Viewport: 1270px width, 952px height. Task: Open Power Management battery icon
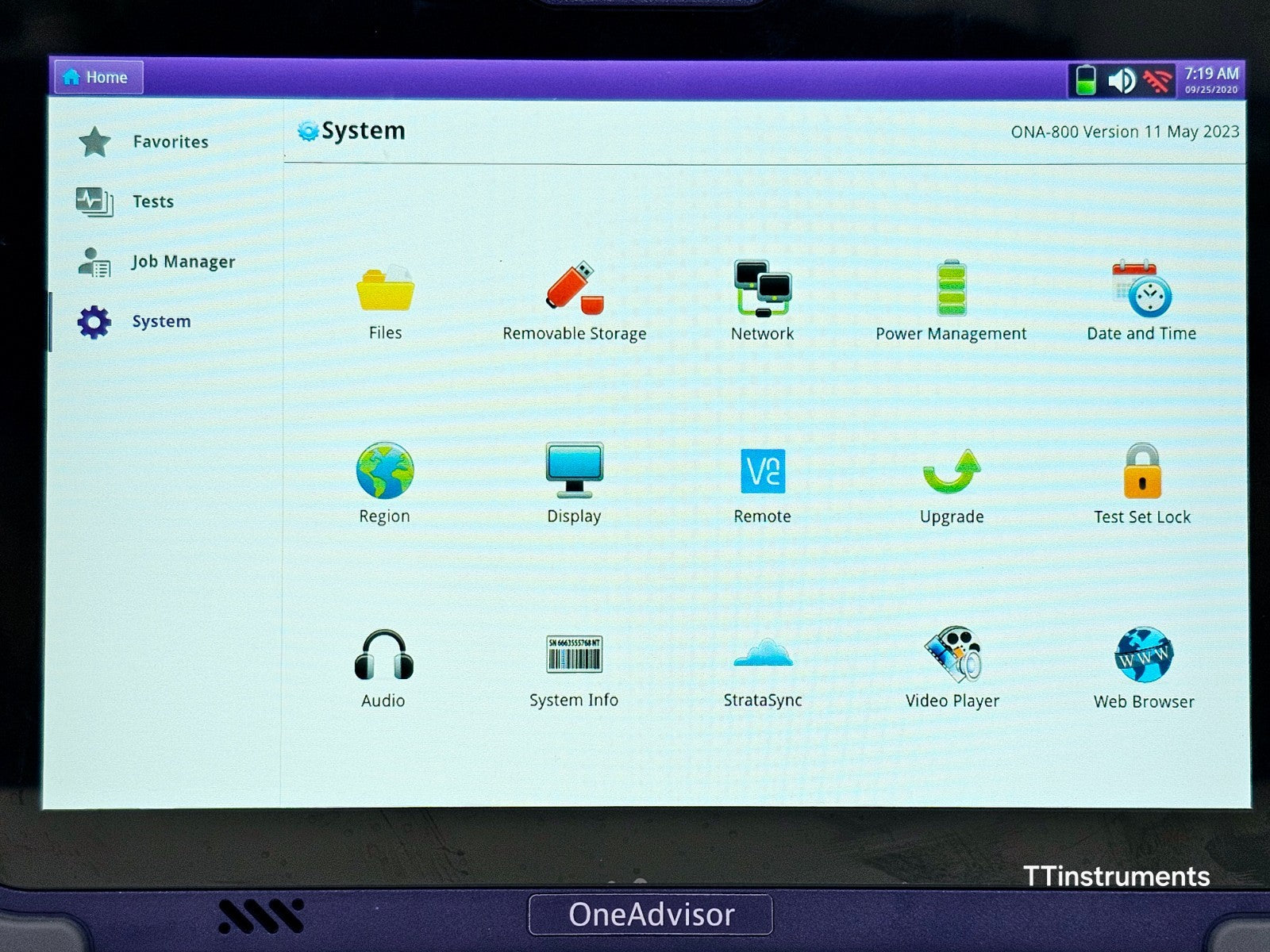tap(951, 289)
